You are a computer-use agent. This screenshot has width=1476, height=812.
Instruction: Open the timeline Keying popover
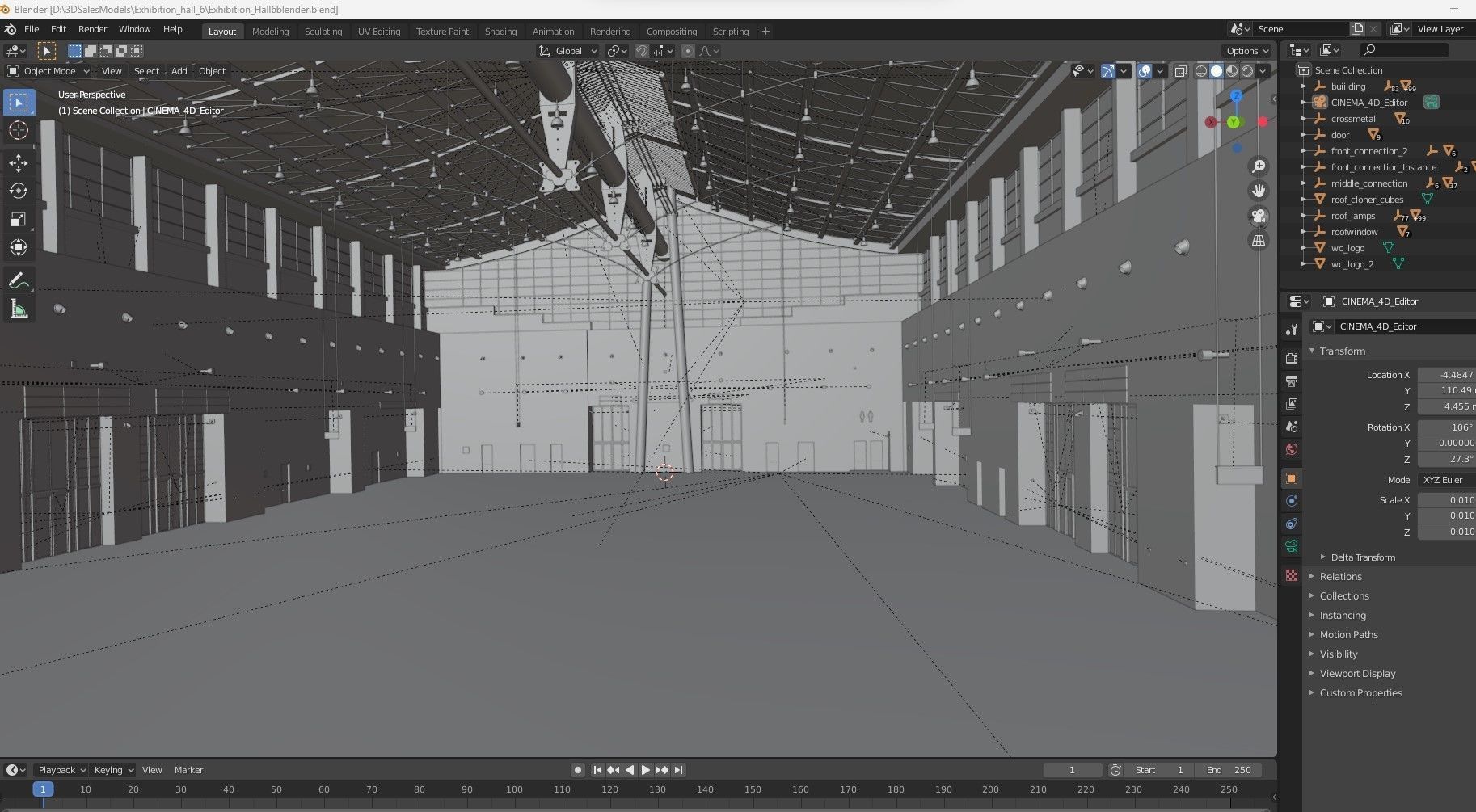[113, 770]
